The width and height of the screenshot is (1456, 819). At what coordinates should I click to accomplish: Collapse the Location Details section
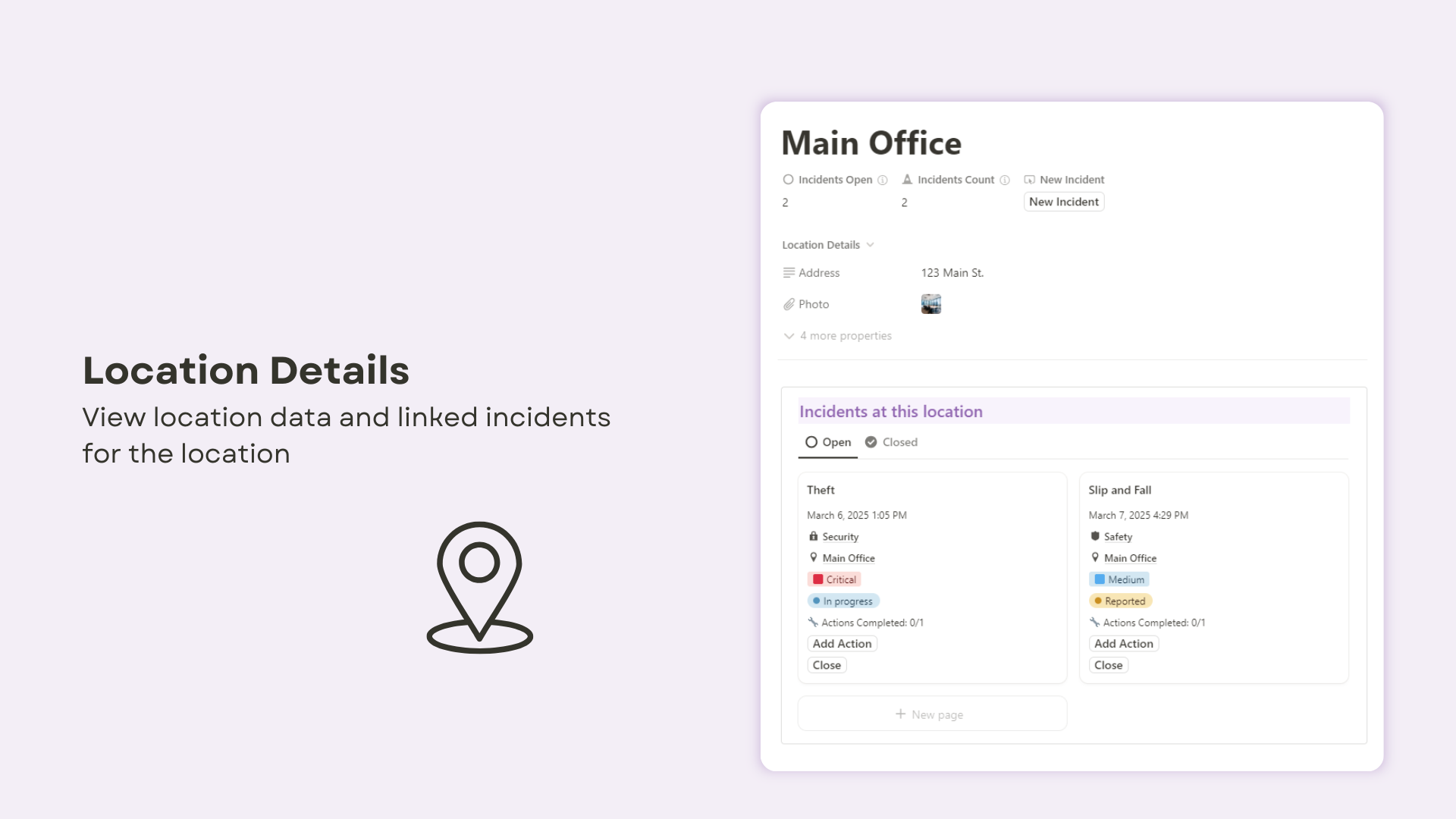828,245
